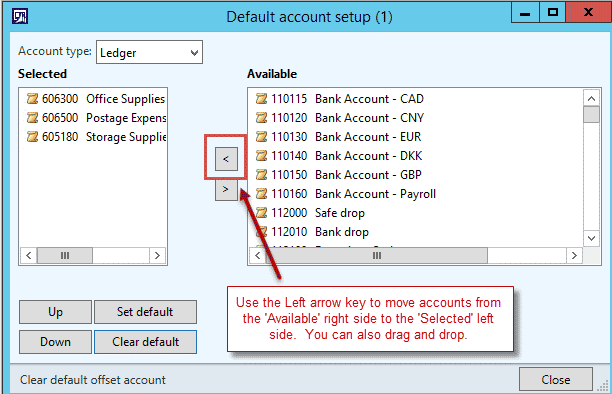Screen dimensions: 612x394
Task: Click the Down button
Action: (55, 342)
